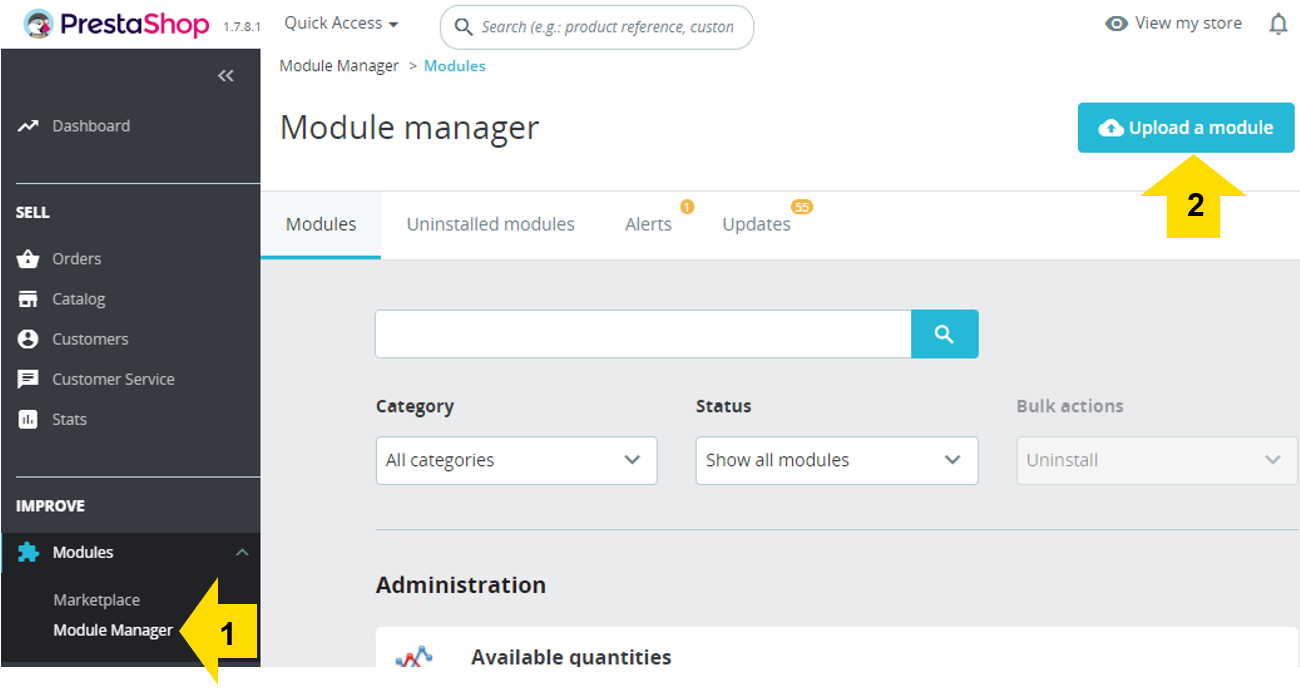Open notifications bell icon
The image size is (1300, 694).
pyautogui.click(x=1278, y=24)
